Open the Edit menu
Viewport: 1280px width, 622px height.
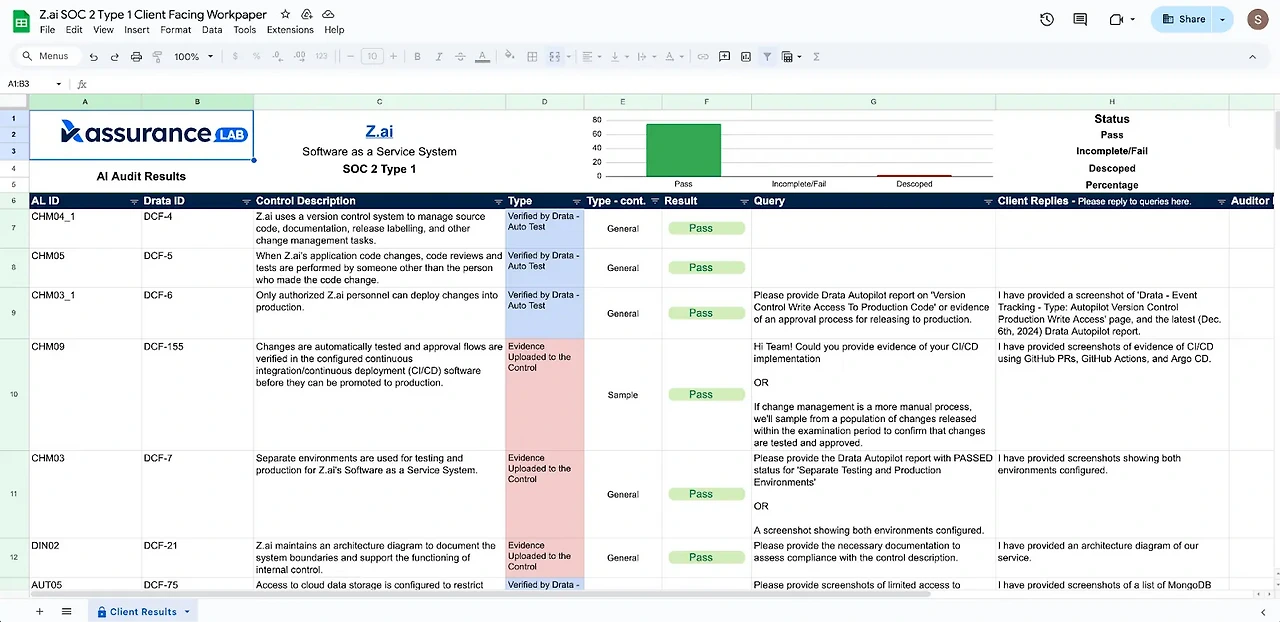74,30
